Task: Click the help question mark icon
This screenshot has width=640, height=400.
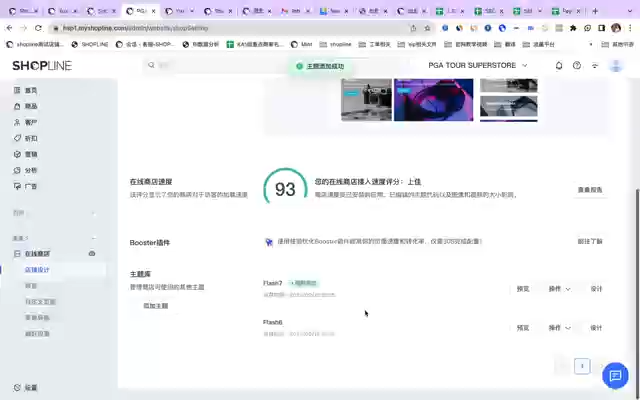Action: [577, 65]
